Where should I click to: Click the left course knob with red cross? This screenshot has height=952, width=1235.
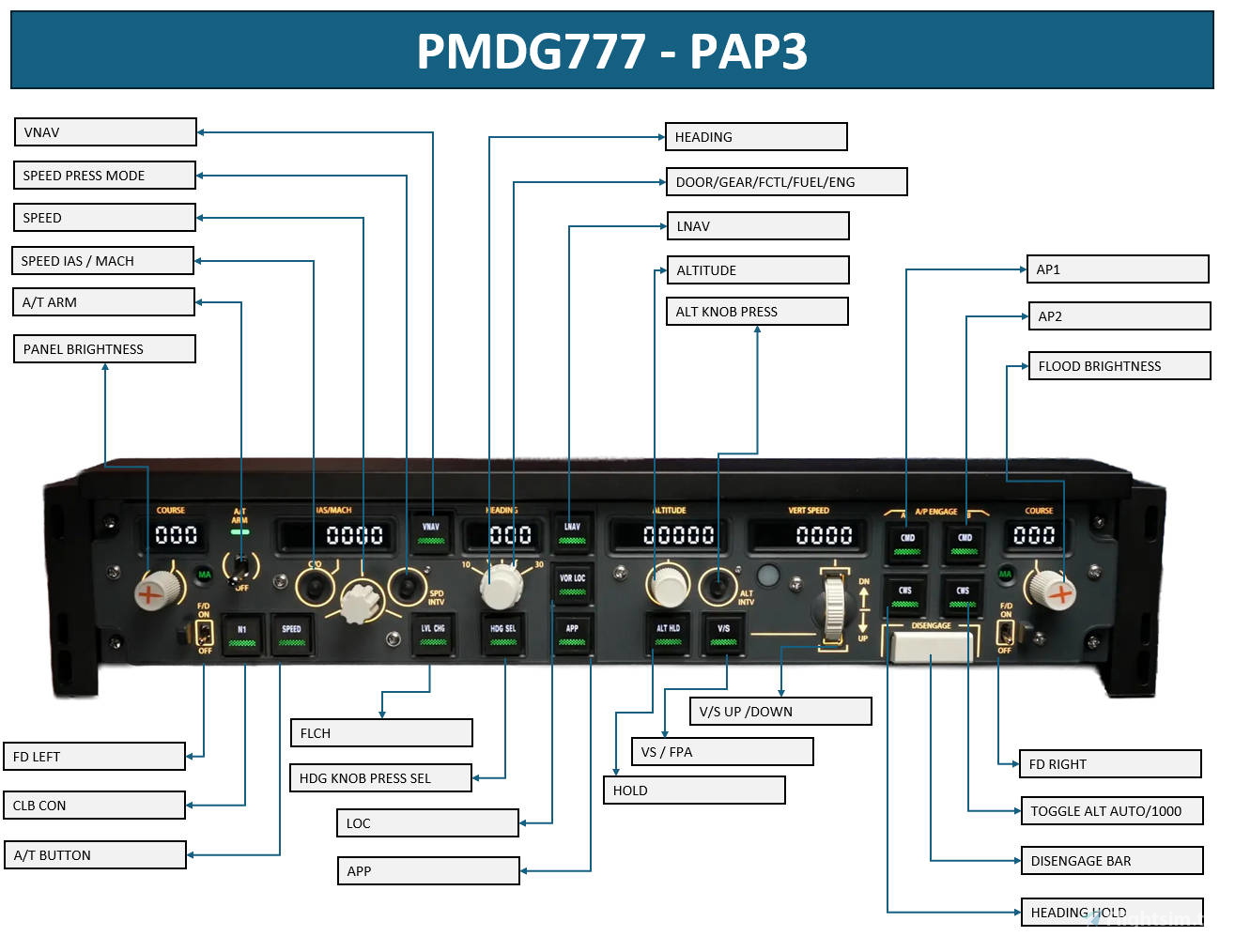click(155, 590)
